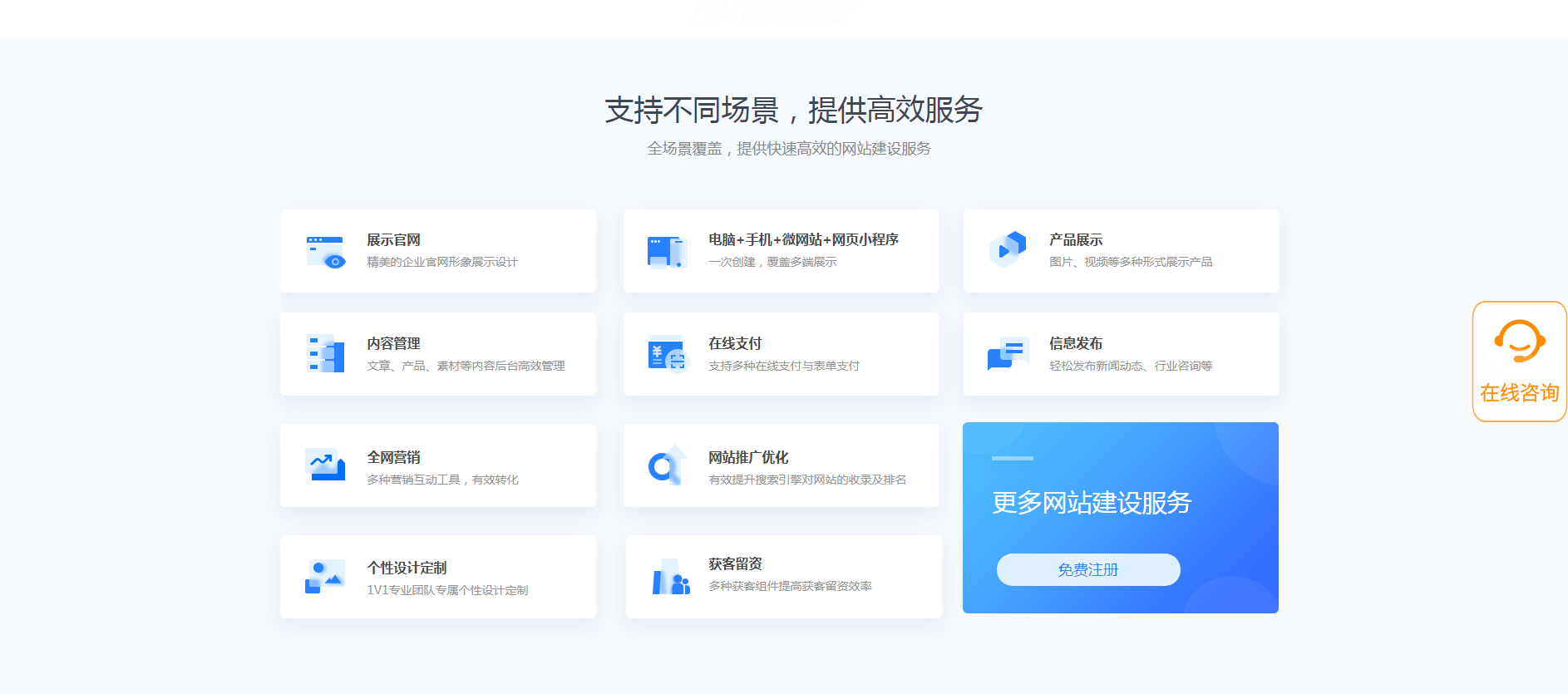Click the headset customer service icon

(x=1519, y=342)
